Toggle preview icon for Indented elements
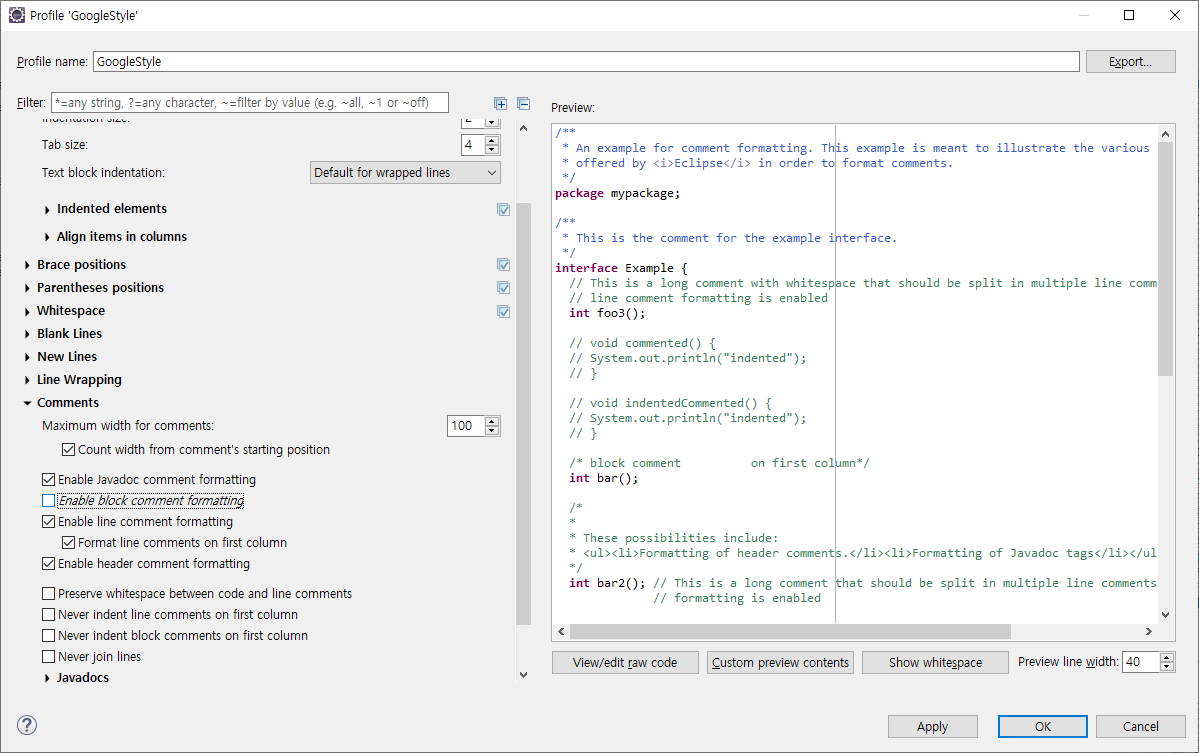The height and width of the screenshot is (753, 1199). click(x=503, y=209)
